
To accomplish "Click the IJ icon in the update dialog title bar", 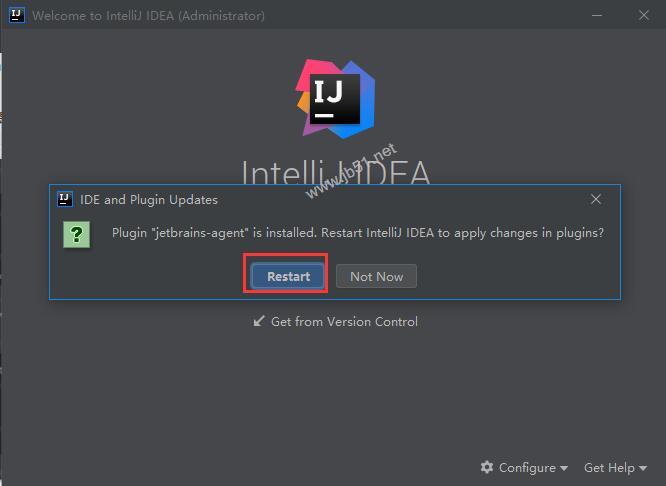I will pos(65,199).
